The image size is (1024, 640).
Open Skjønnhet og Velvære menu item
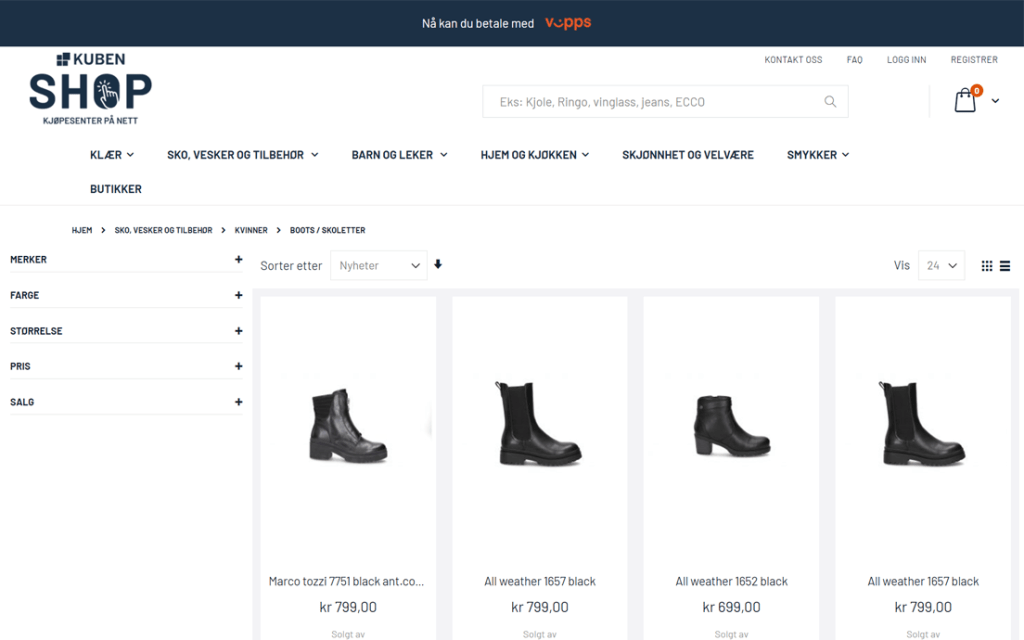(688, 155)
